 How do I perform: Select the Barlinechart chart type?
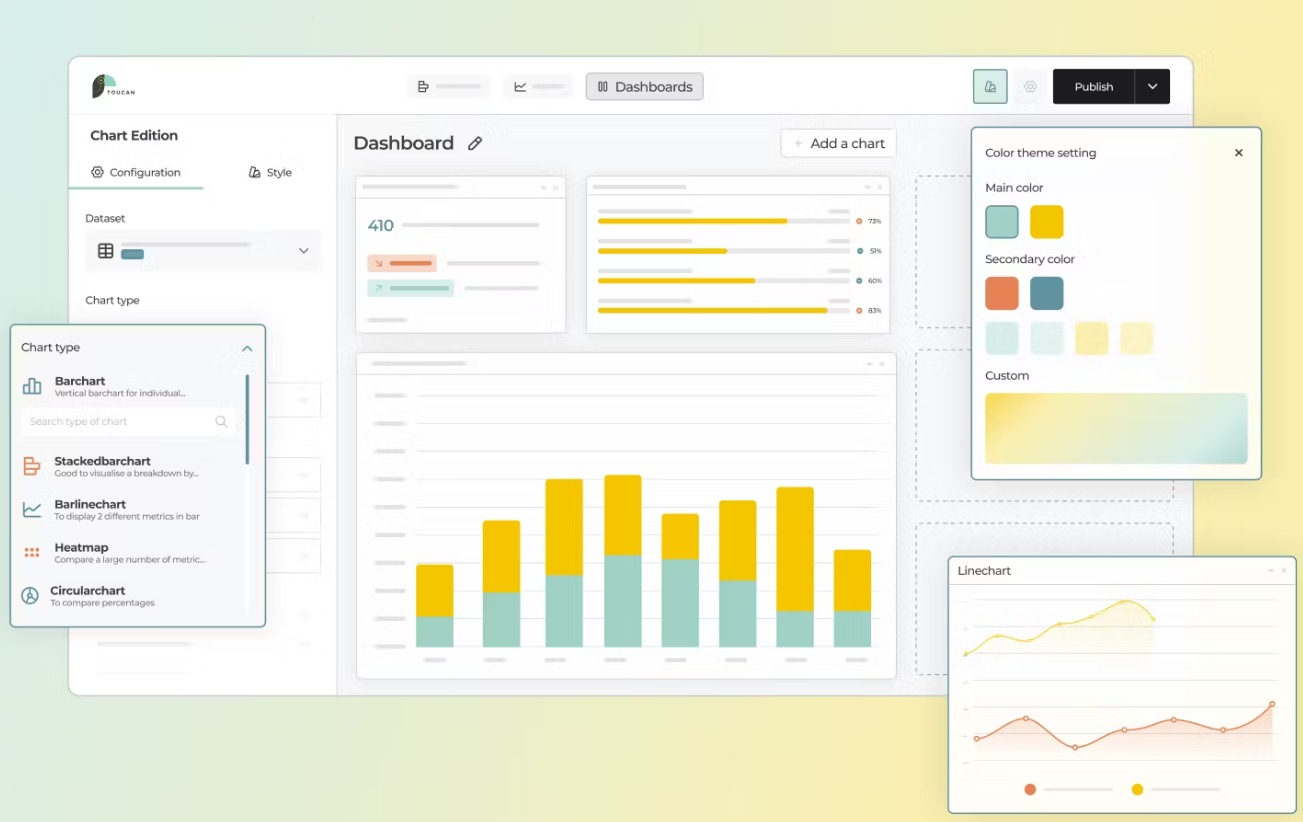90,509
